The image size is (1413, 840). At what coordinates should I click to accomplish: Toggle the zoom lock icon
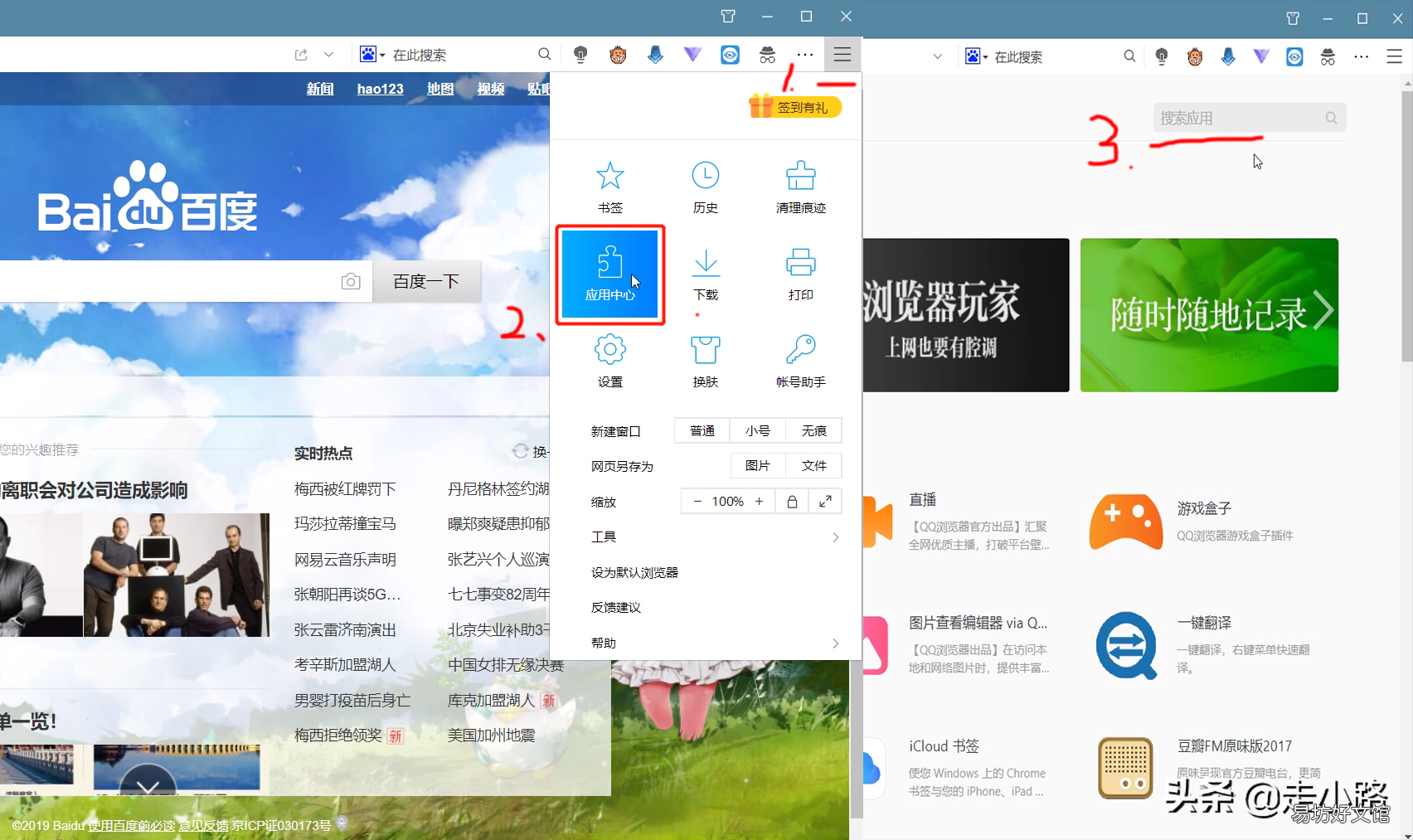coord(792,501)
